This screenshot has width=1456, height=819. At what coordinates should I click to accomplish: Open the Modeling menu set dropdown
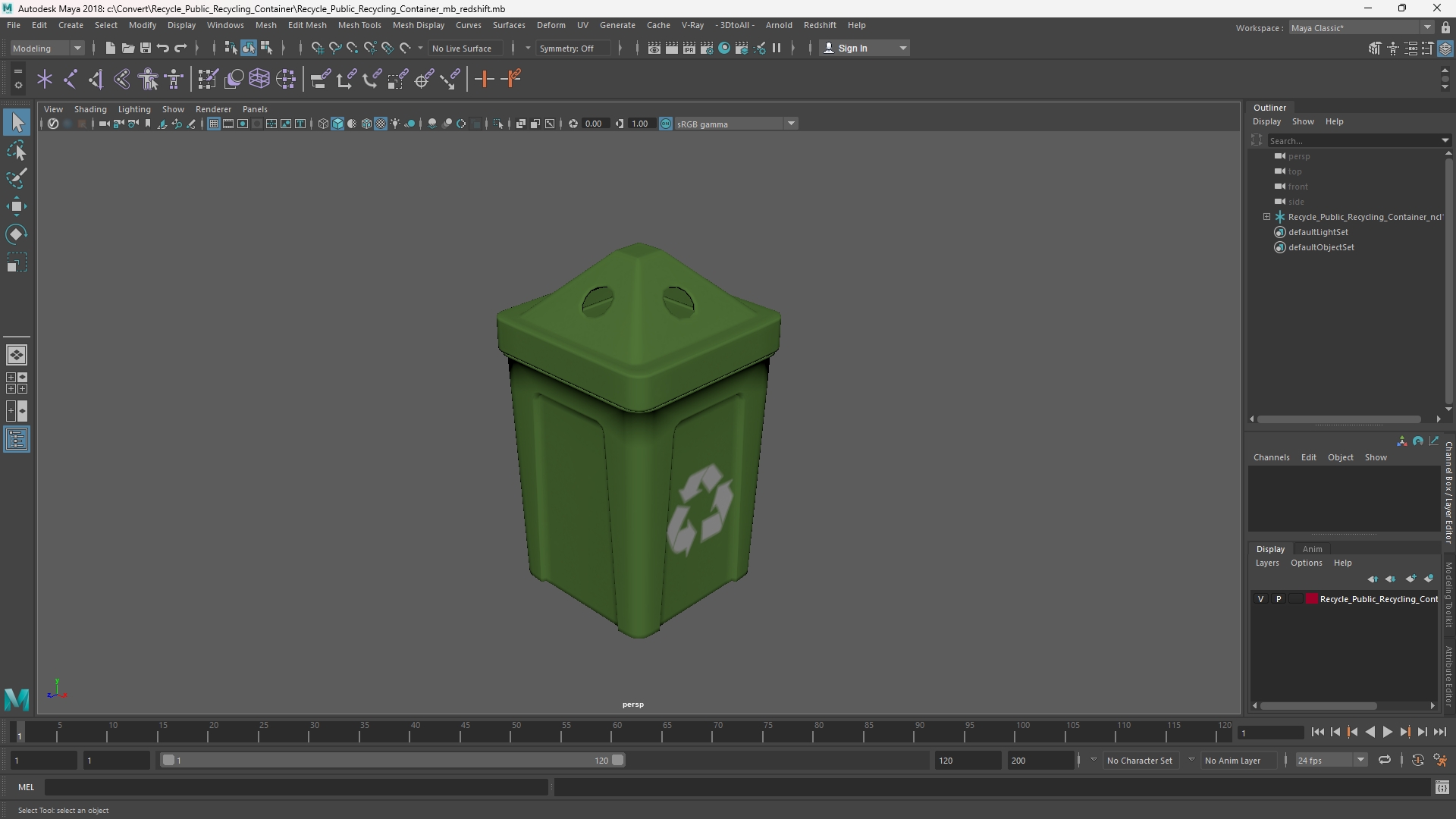tap(47, 48)
